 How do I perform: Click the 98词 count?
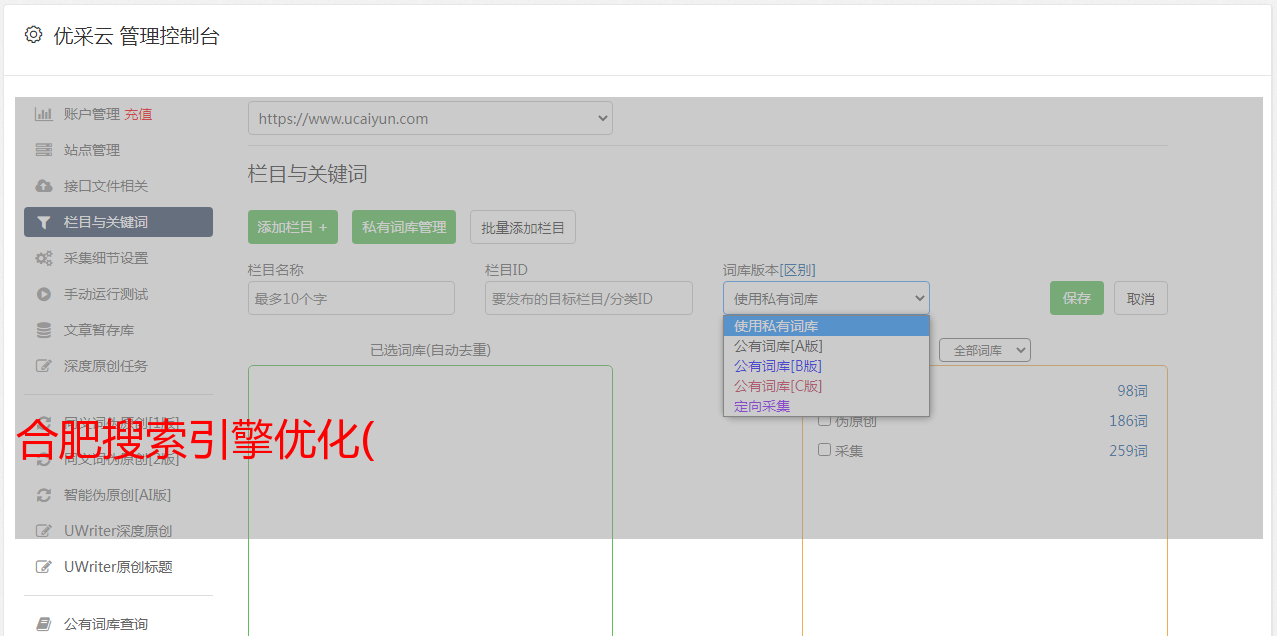(1132, 391)
